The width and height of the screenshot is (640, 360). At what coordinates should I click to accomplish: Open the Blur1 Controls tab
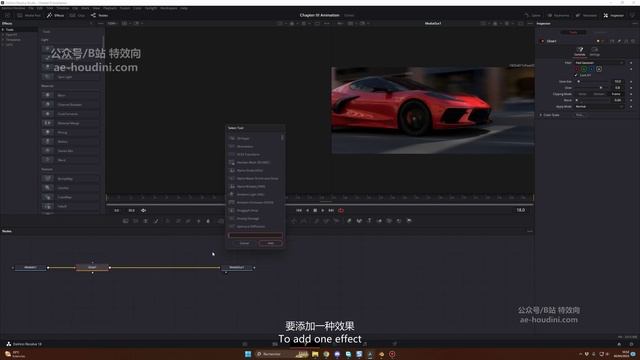point(580,51)
